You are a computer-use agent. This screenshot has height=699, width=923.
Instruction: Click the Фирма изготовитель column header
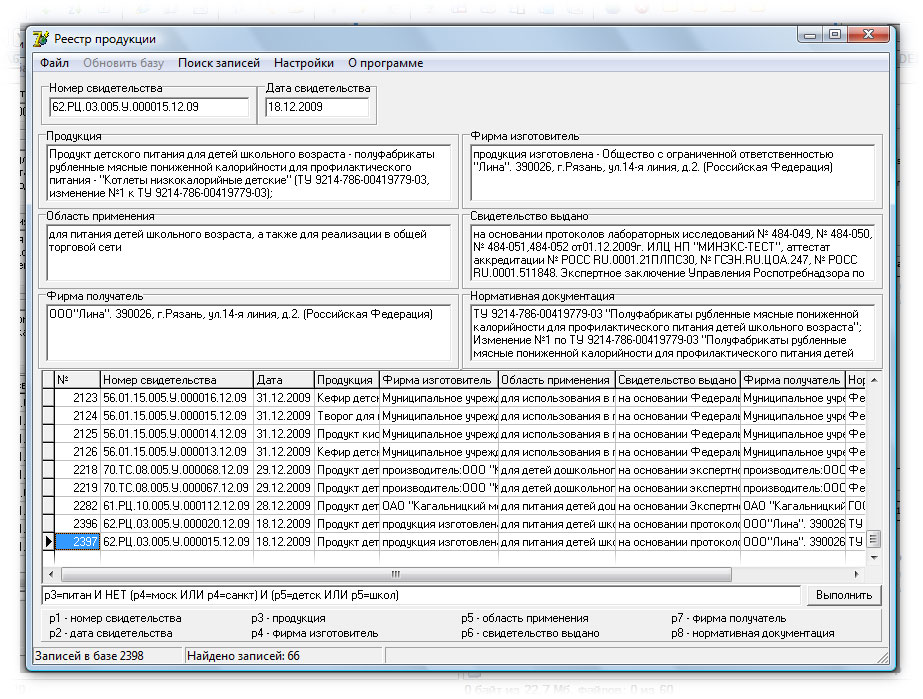437,380
